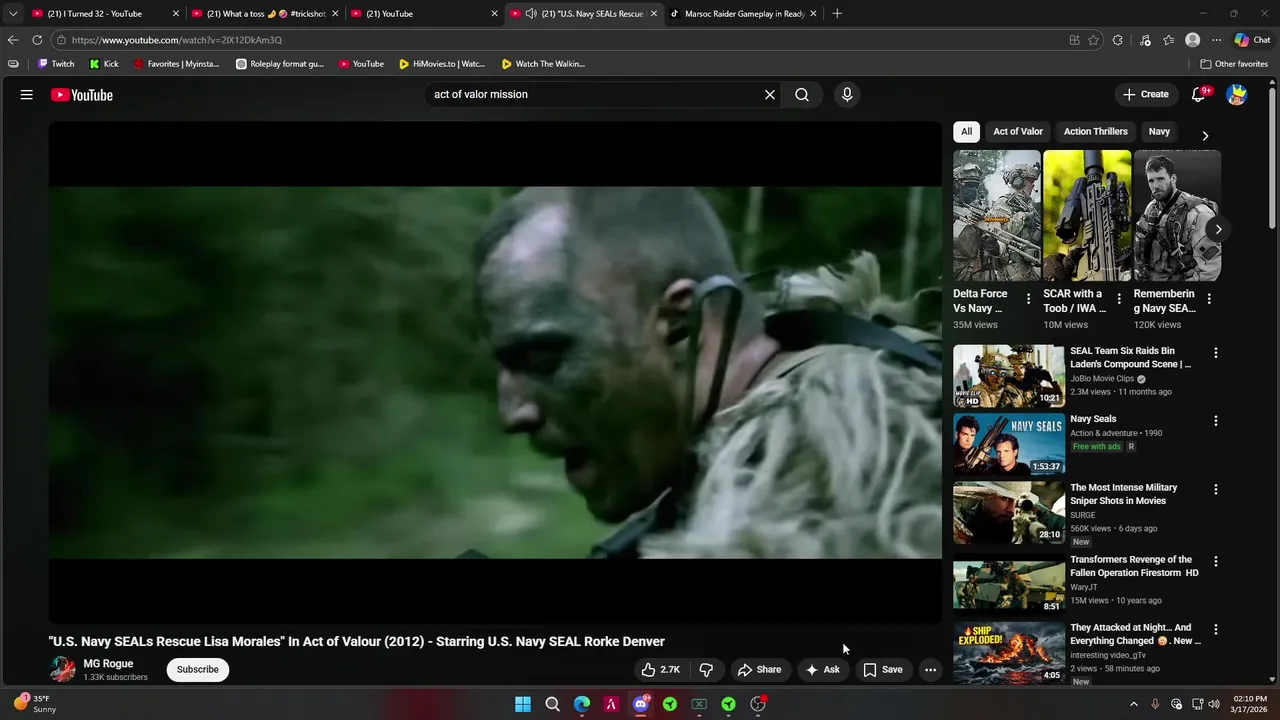Open SEAL Team Six Raids video thumbnail
This screenshot has width=1280, height=720.
pyautogui.click(x=1008, y=376)
